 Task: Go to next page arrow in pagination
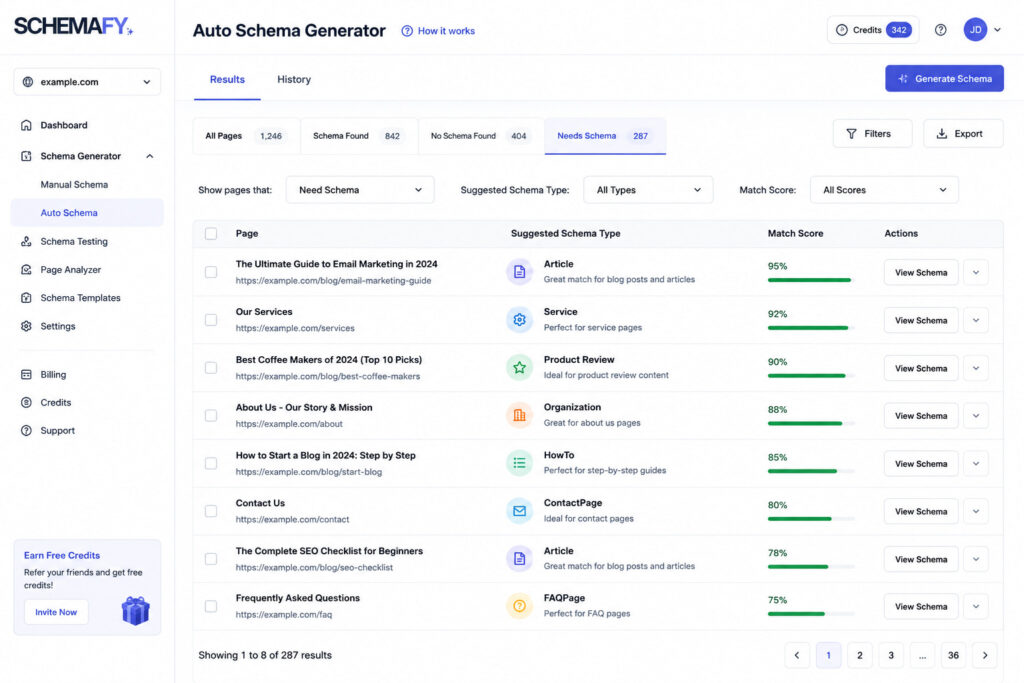point(985,655)
